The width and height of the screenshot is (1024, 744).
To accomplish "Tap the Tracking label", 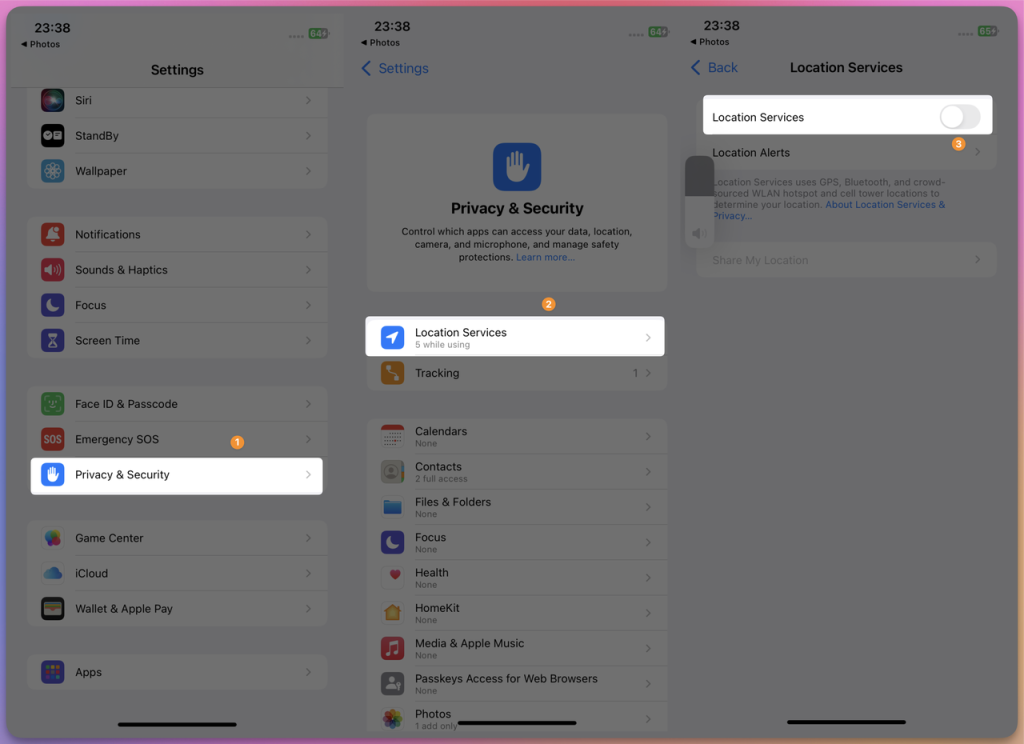I will 437,373.
